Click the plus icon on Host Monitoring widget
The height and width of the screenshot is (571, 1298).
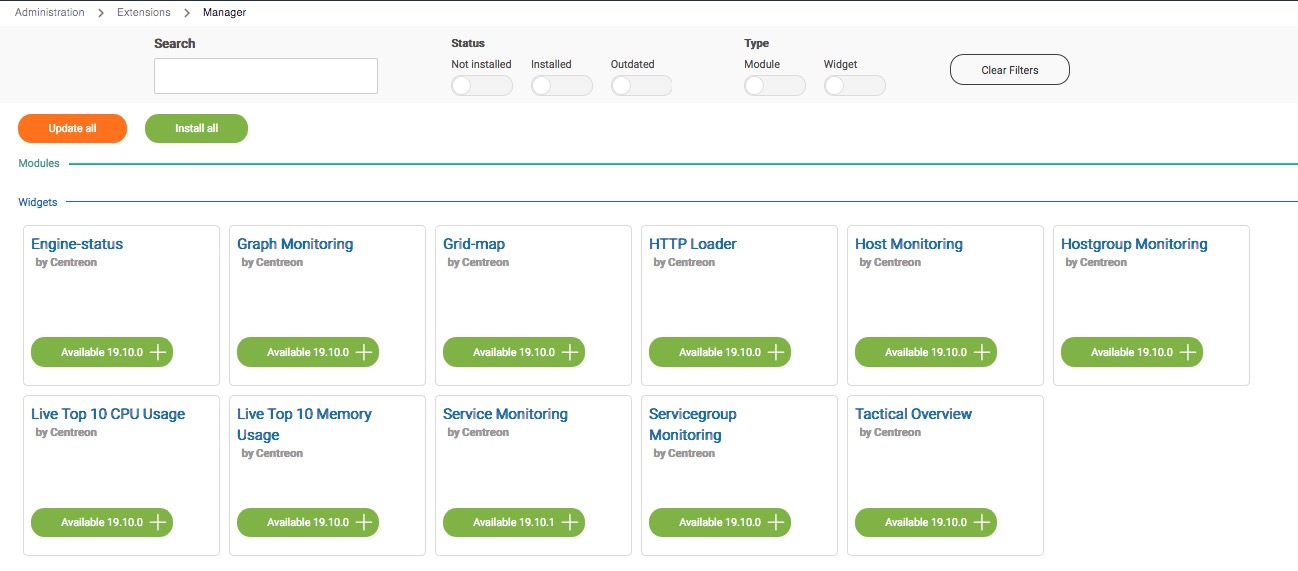(982, 352)
